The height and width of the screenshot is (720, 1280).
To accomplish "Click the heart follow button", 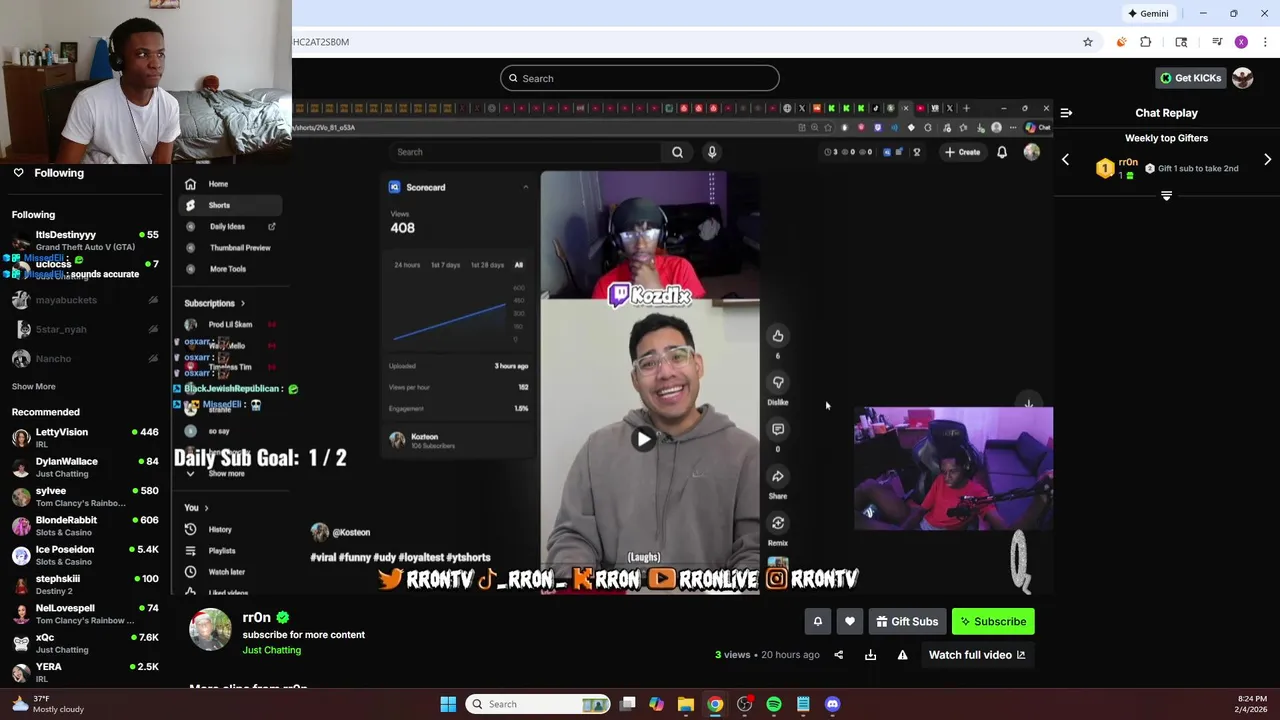I will pyautogui.click(x=849, y=621).
